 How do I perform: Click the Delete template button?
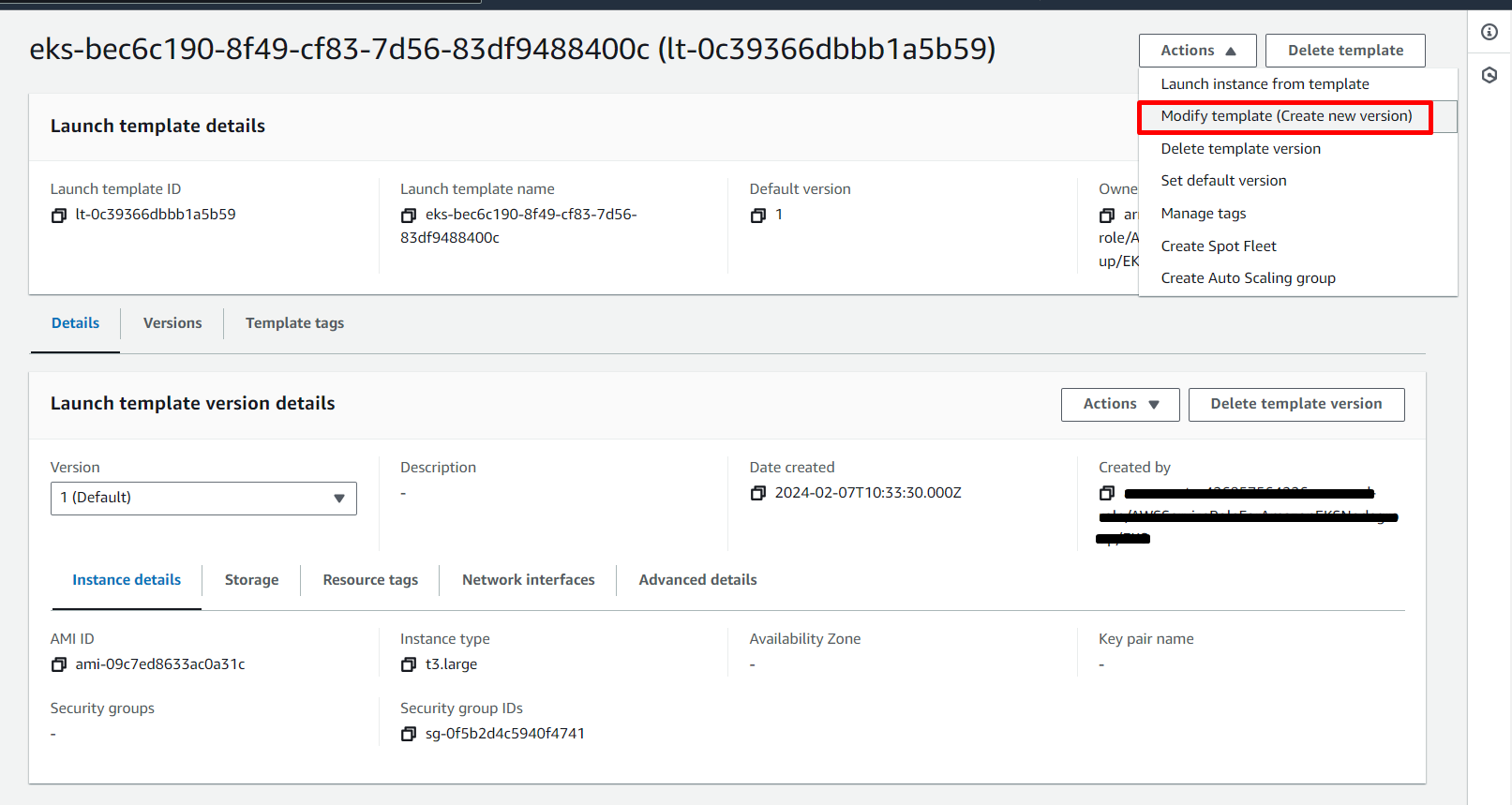pyautogui.click(x=1345, y=51)
